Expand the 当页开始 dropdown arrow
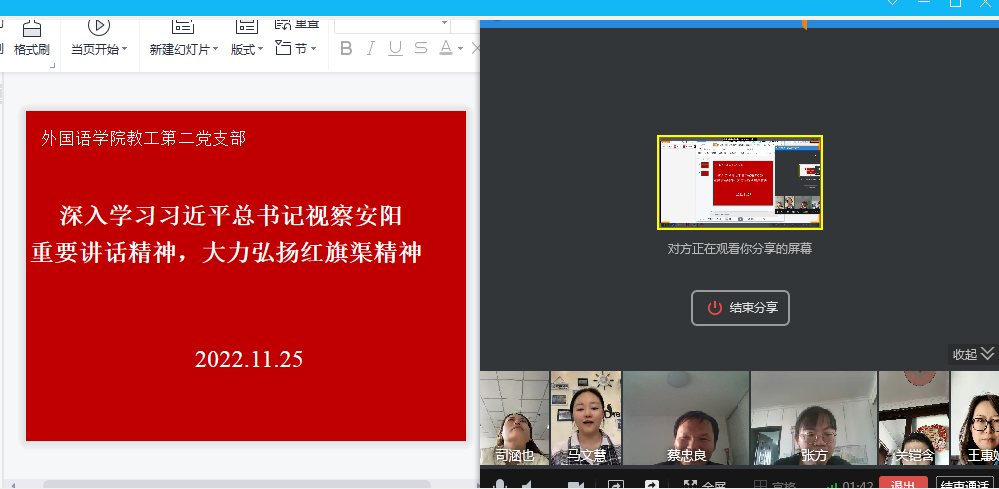Screen dimensions: 999x489 click(124, 49)
